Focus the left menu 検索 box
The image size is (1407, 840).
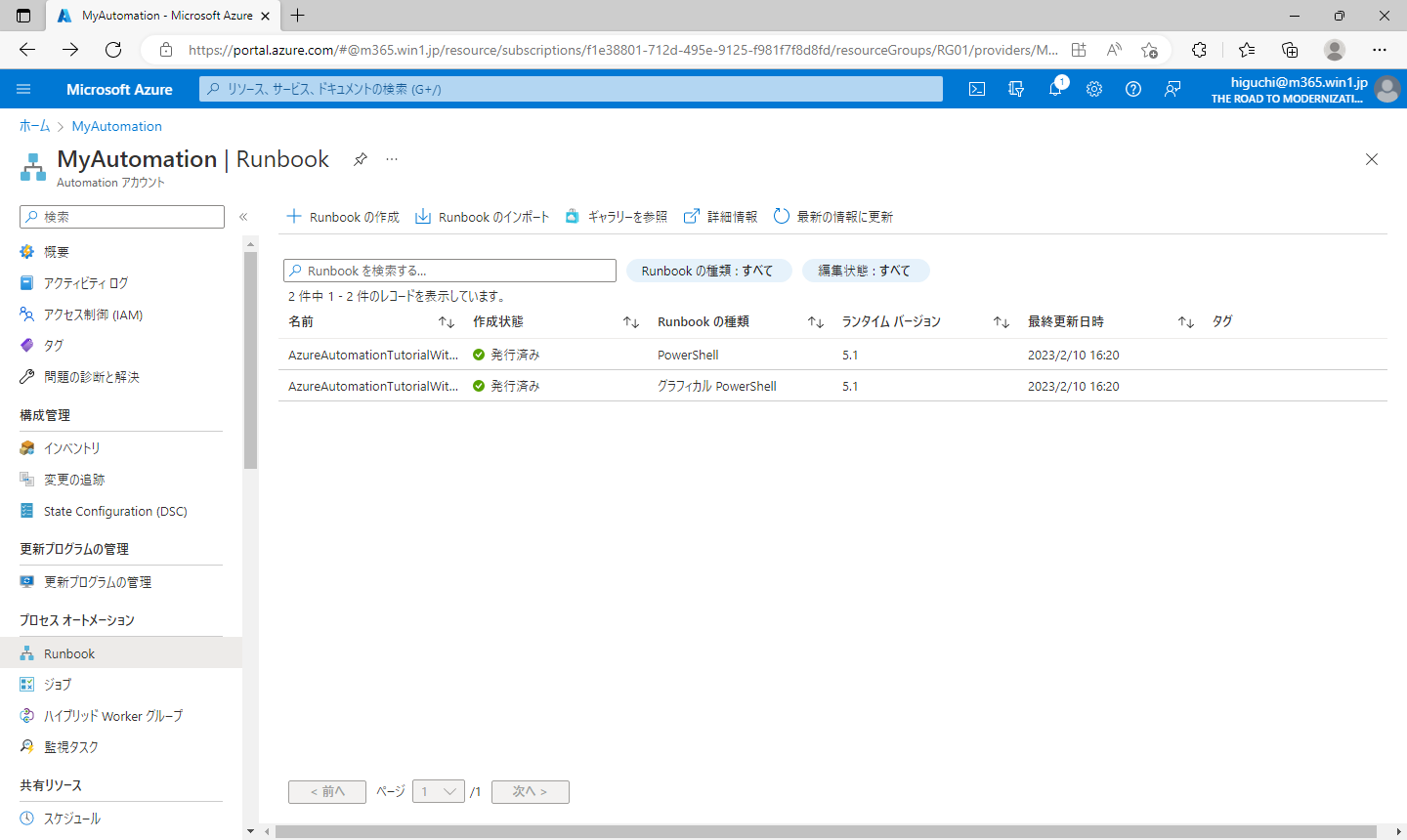(x=122, y=217)
